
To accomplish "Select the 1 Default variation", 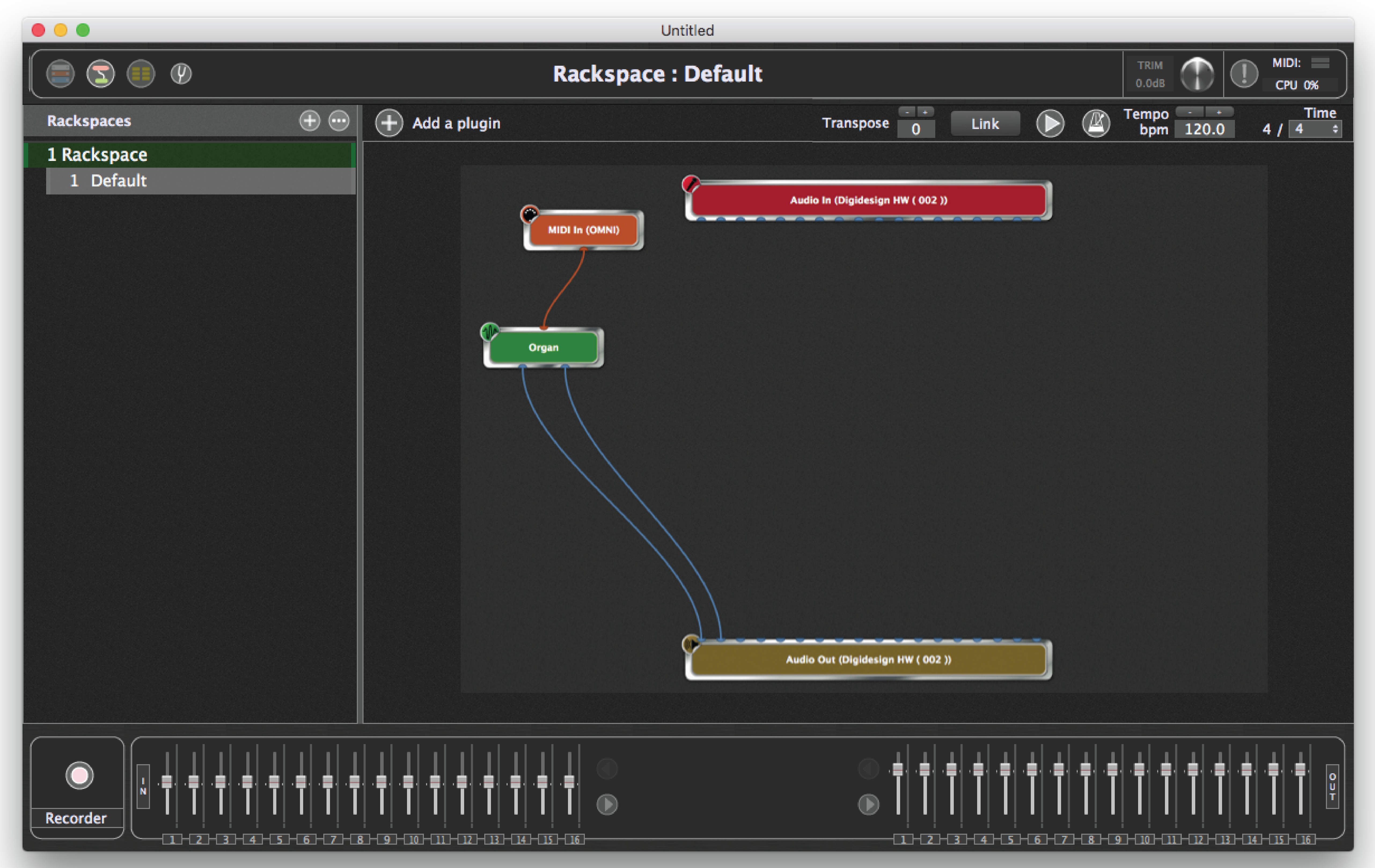I will [200, 181].
